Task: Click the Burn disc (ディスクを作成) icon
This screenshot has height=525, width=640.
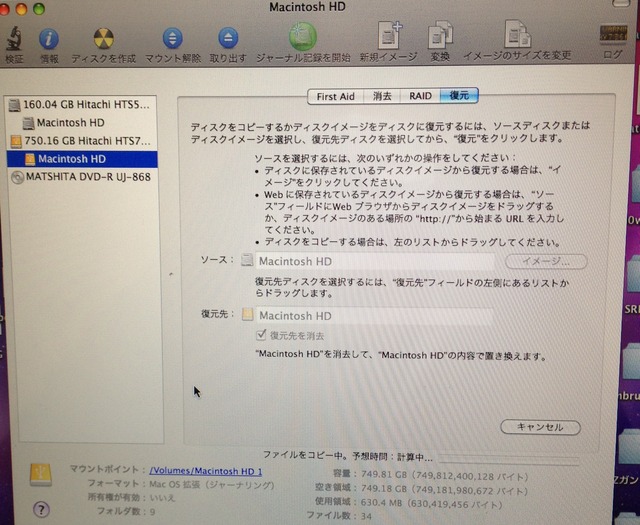Action: point(104,38)
